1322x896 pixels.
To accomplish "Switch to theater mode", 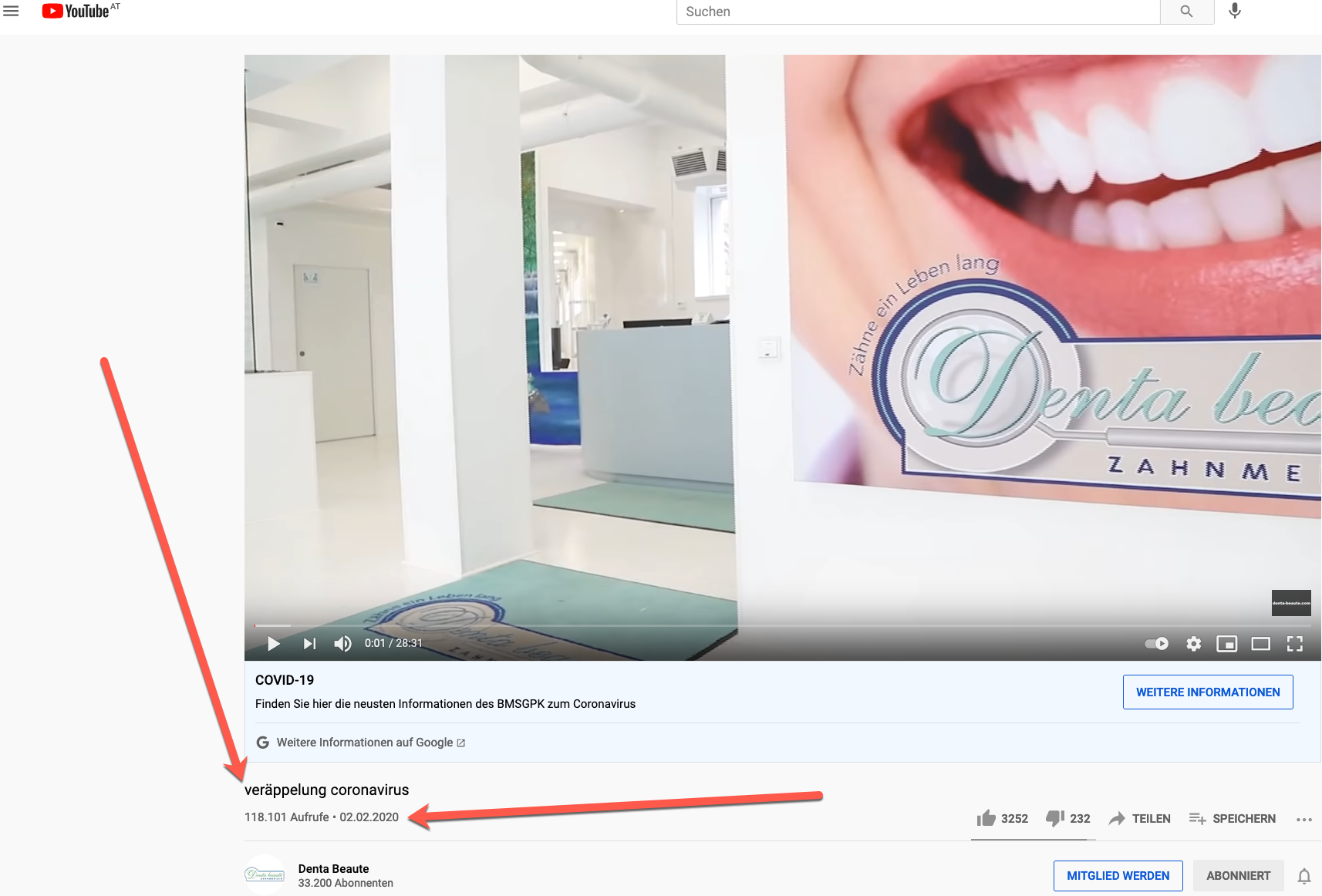I will click(1260, 644).
